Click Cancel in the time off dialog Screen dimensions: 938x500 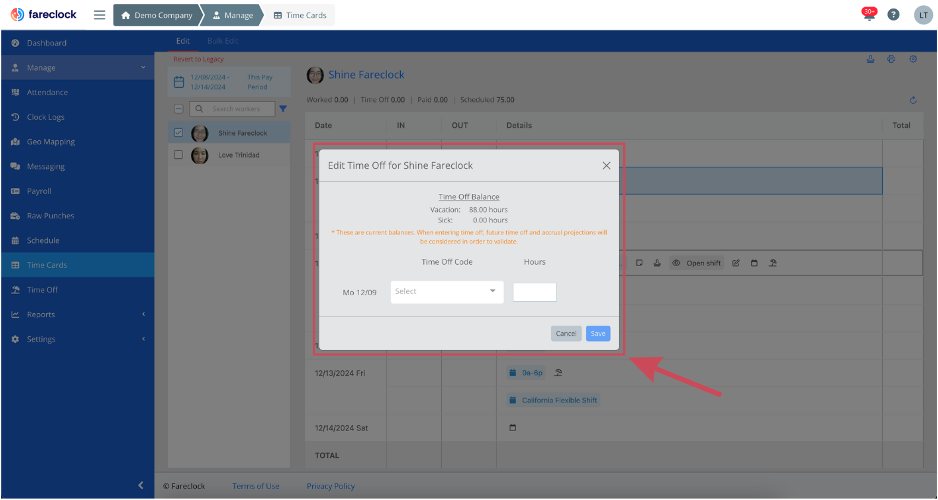tap(566, 334)
